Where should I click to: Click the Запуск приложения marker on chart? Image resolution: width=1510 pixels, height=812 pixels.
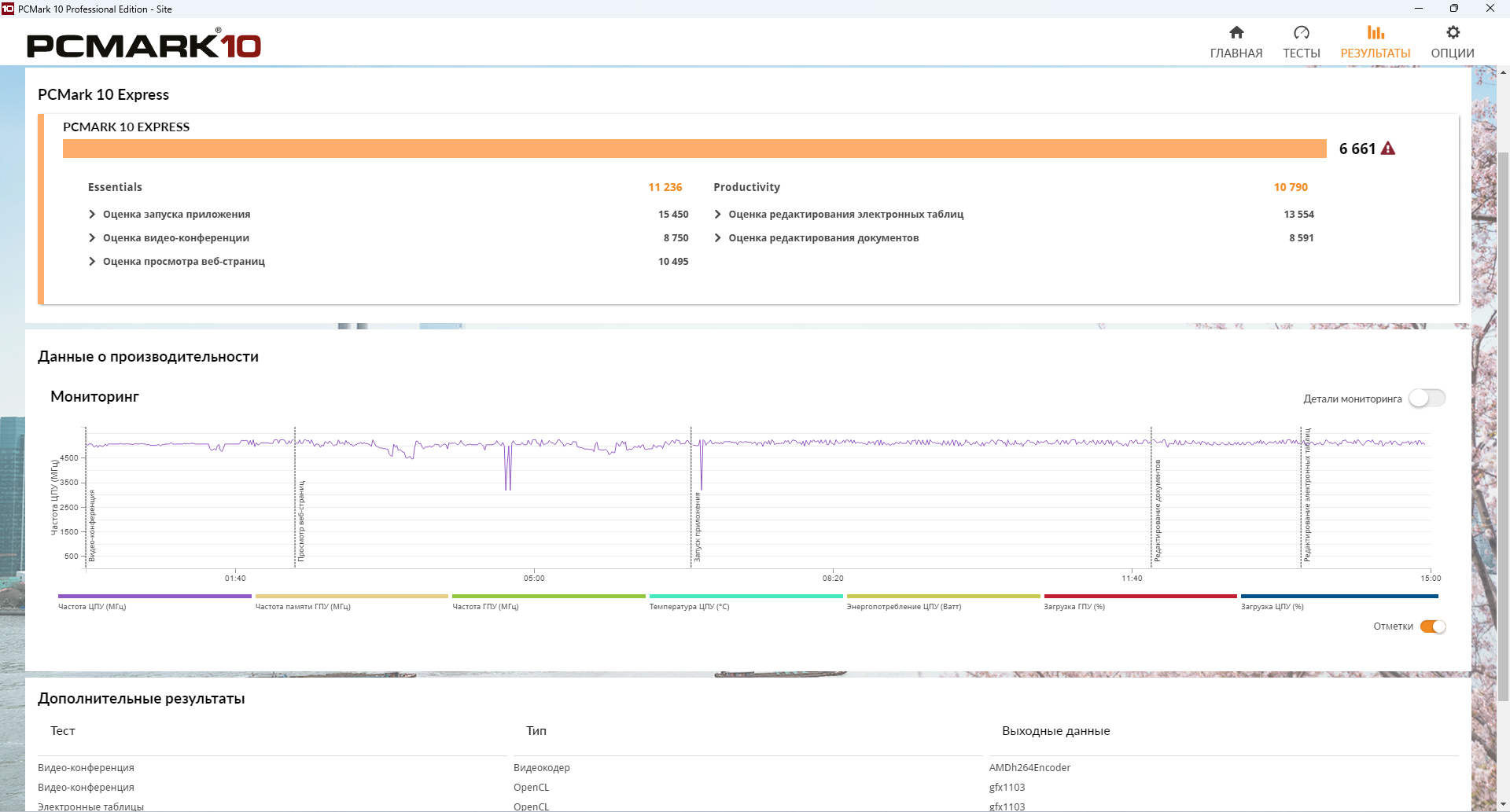(x=698, y=527)
